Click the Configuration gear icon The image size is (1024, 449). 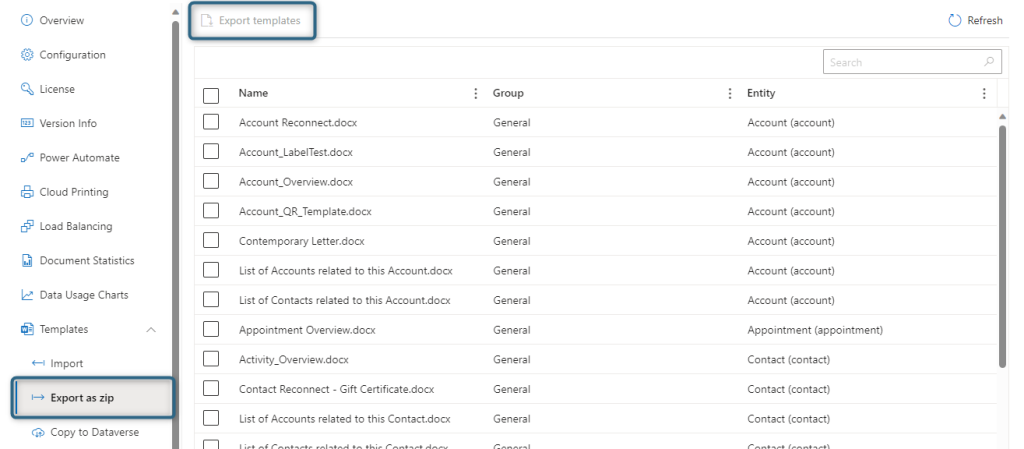point(27,55)
